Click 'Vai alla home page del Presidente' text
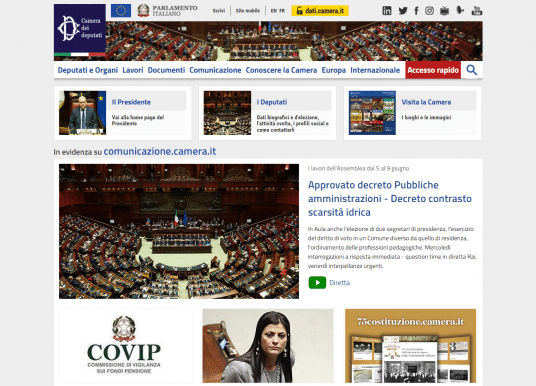 (x=138, y=120)
